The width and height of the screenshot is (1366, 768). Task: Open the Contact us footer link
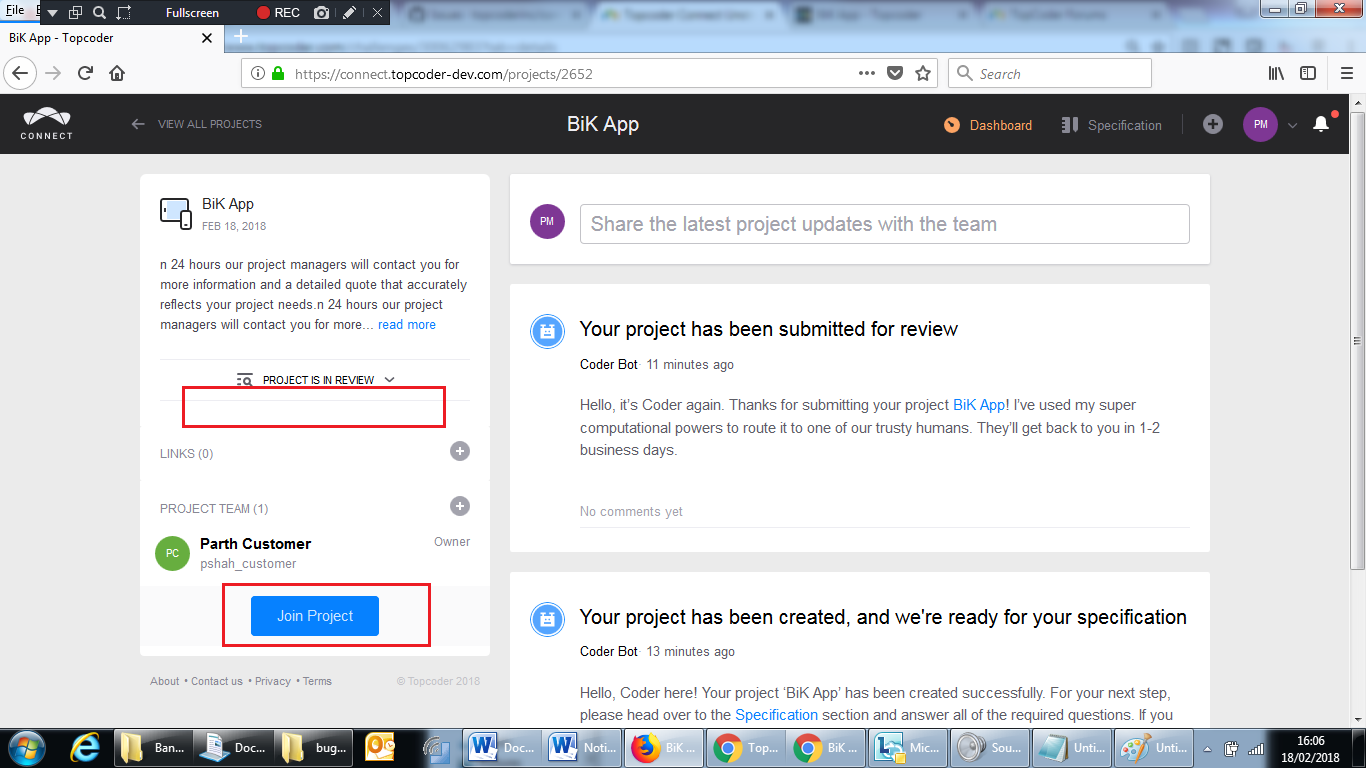217,681
